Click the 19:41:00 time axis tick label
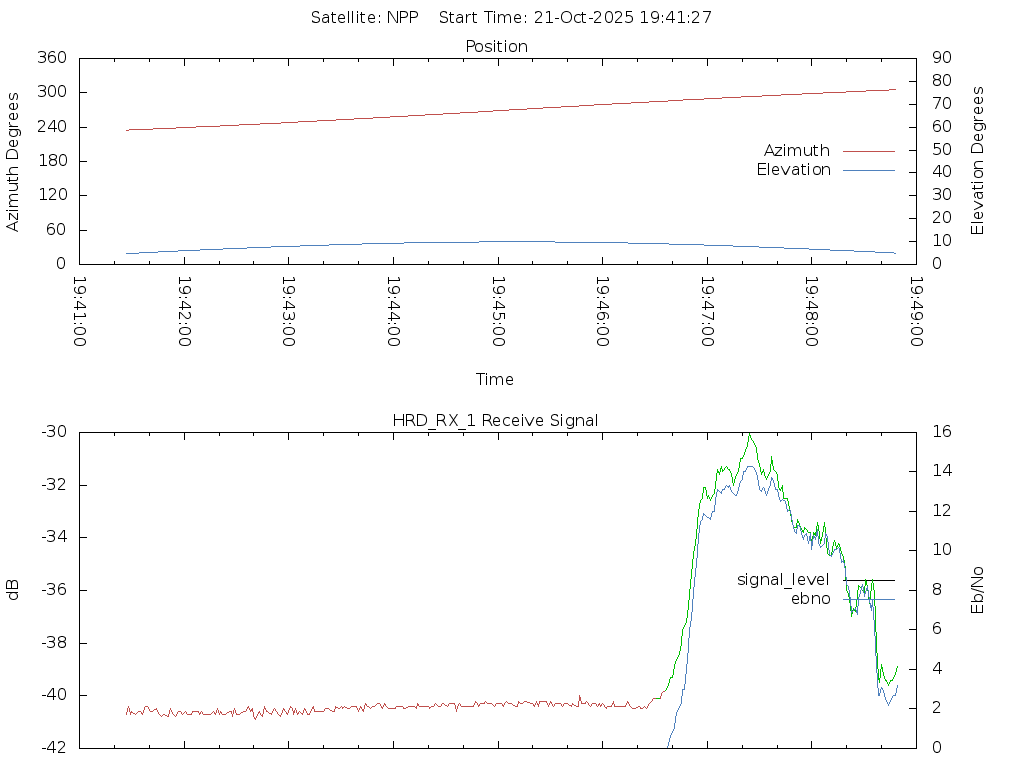 pos(80,312)
